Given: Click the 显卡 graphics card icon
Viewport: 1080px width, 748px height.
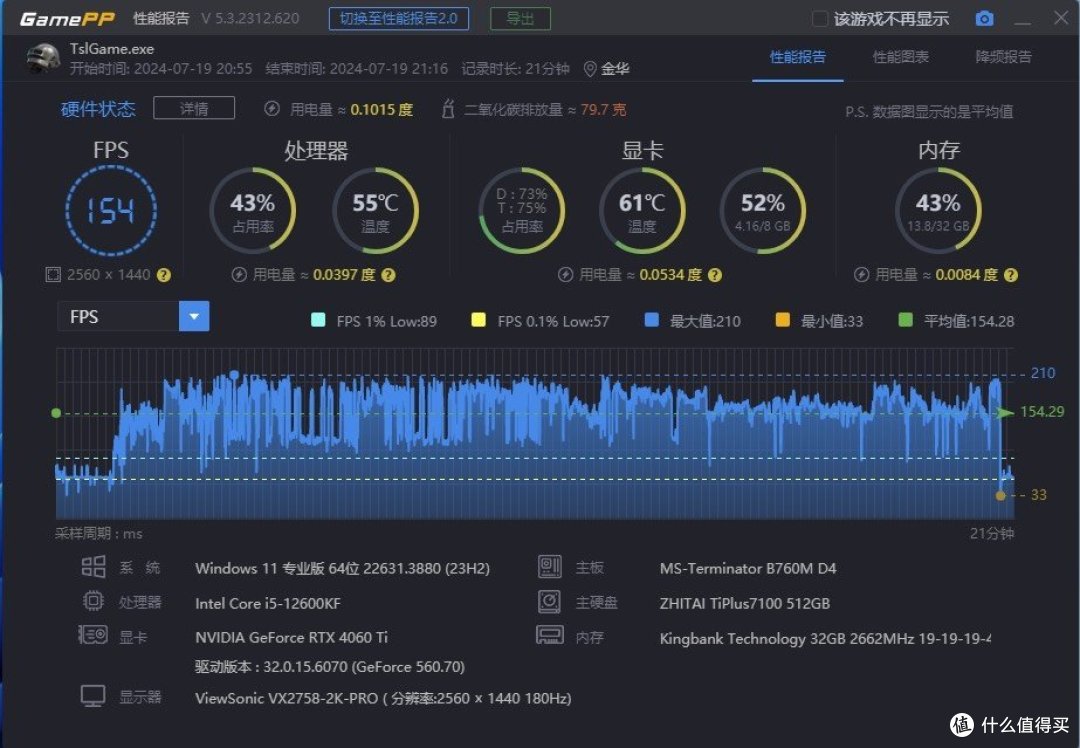Looking at the screenshot, I should point(93,634).
